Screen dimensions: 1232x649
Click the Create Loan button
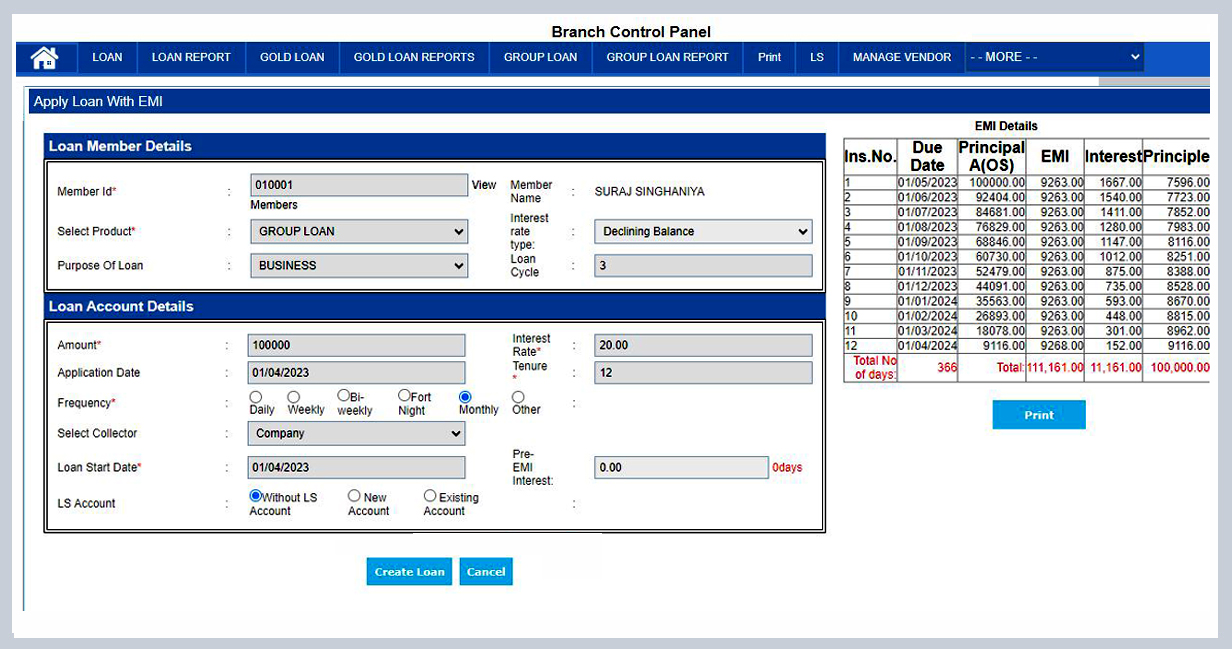coord(409,572)
